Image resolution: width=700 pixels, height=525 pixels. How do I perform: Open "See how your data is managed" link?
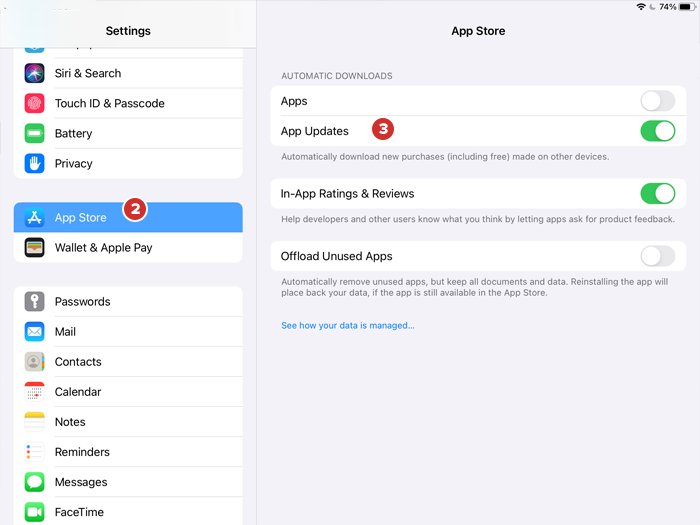tap(347, 326)
